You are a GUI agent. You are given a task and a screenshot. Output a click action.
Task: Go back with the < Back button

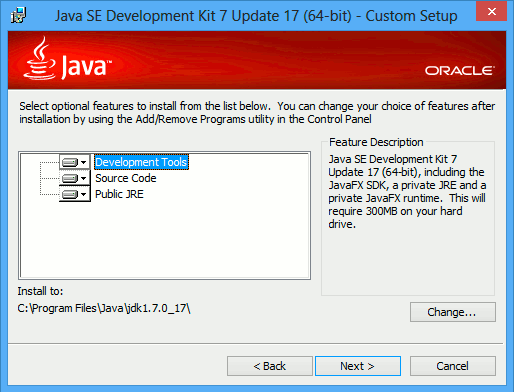270,366
